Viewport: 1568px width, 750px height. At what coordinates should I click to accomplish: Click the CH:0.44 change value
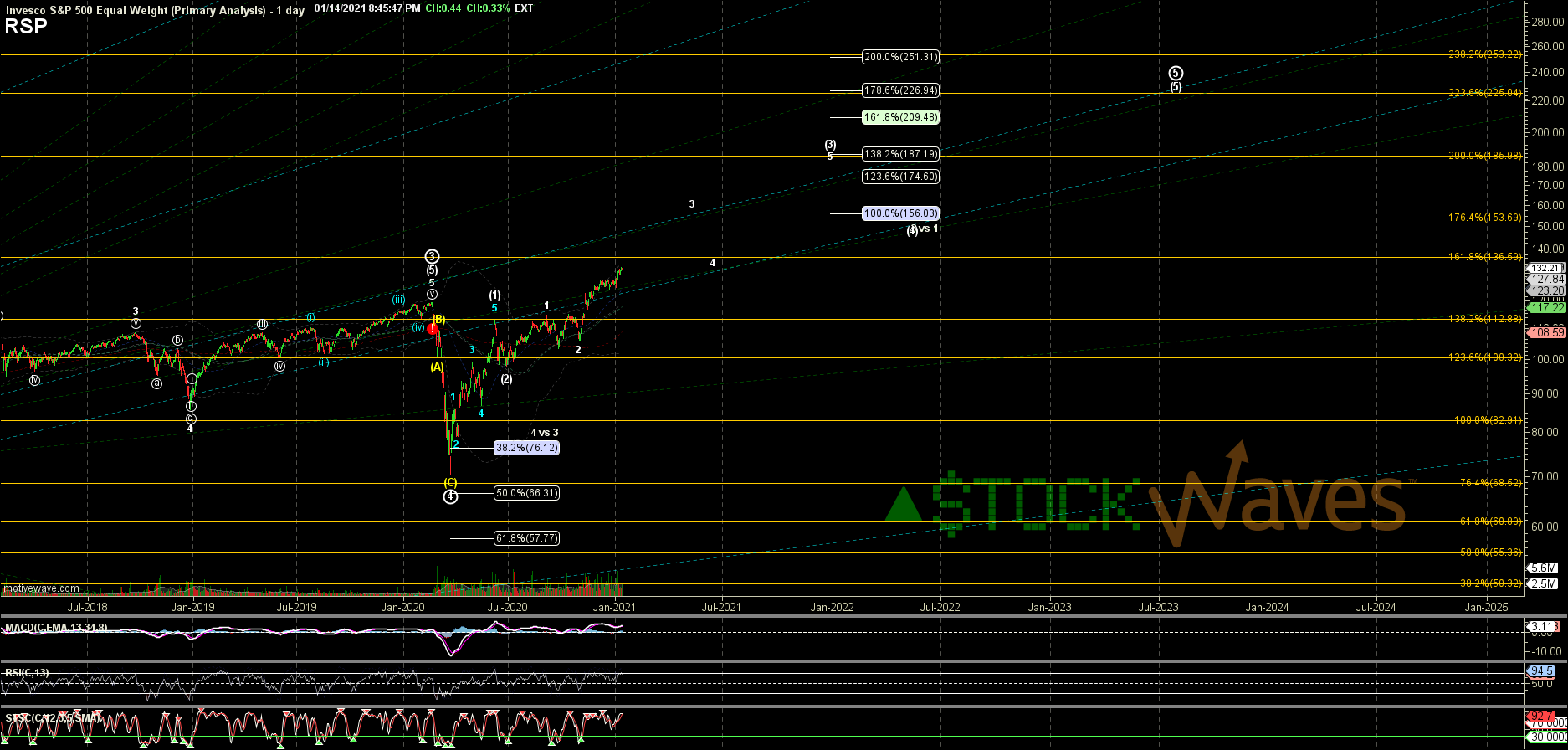click(443, 8)
